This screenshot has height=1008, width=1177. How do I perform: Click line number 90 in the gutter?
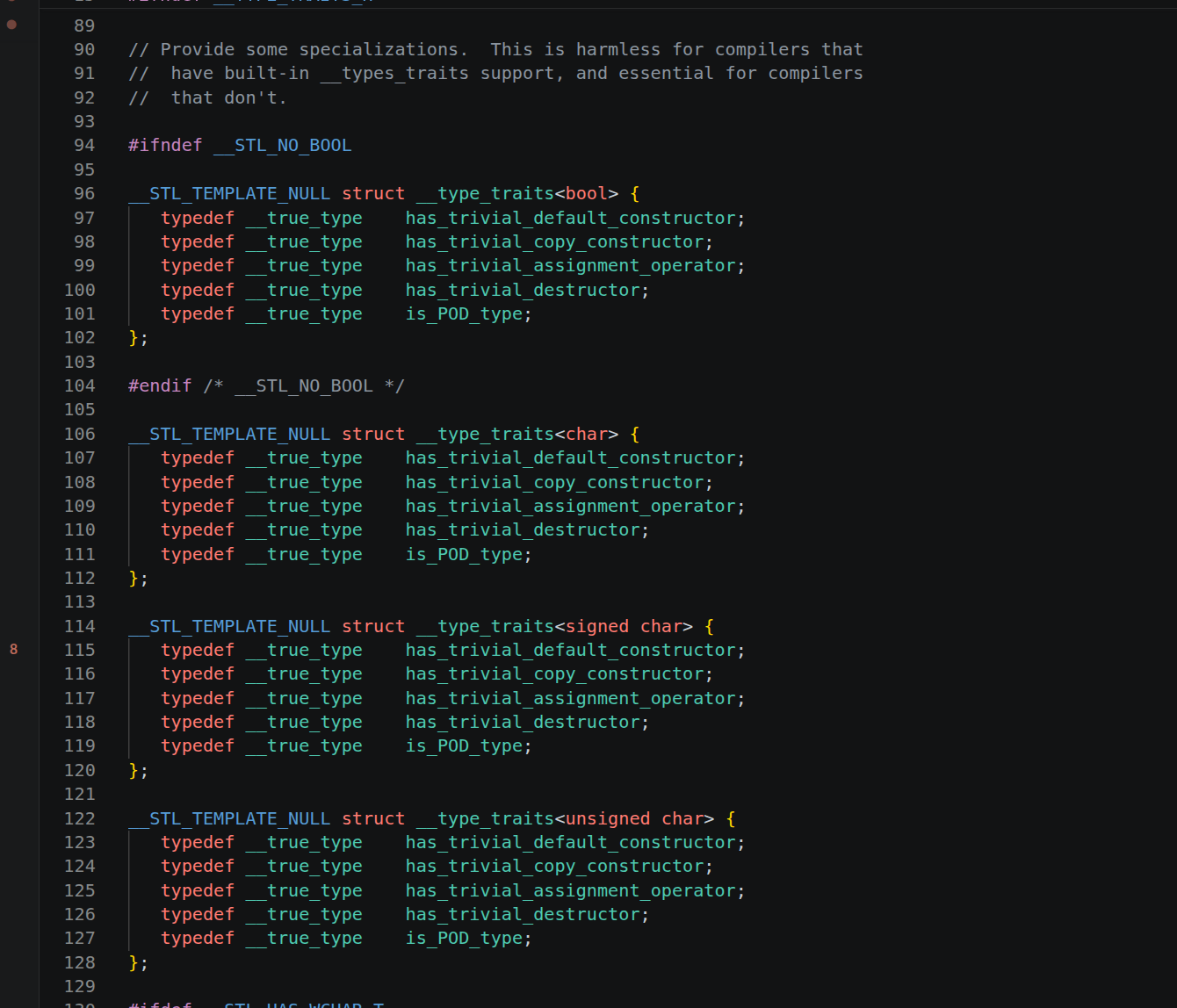click(x=84, y=49)
